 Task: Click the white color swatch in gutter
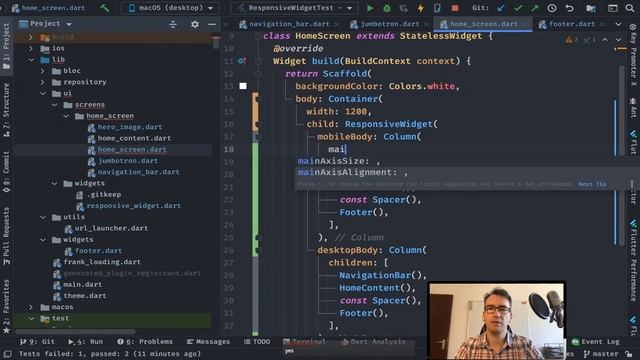[x=243, y=86]
